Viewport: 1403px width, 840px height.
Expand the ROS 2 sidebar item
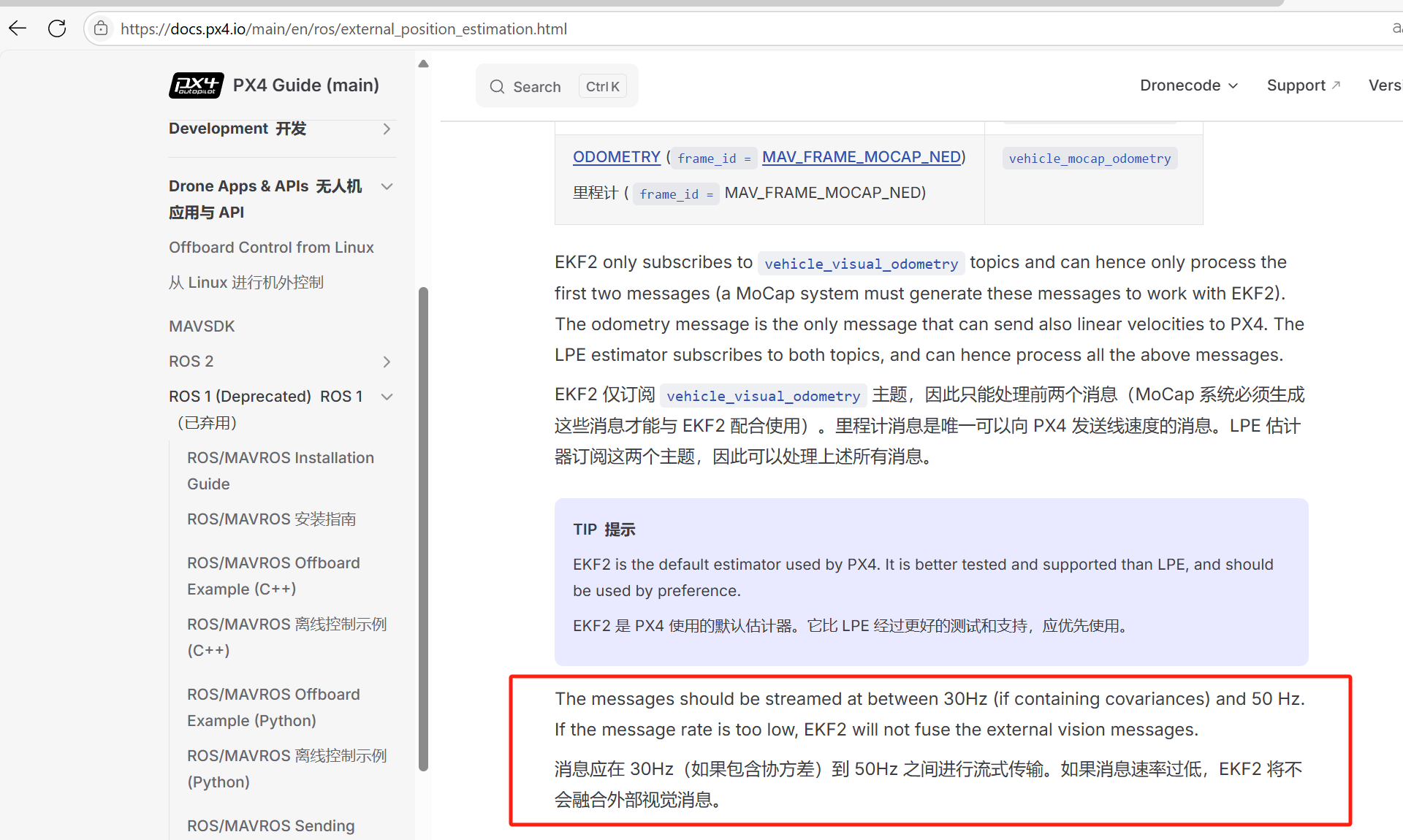(387, 362)
